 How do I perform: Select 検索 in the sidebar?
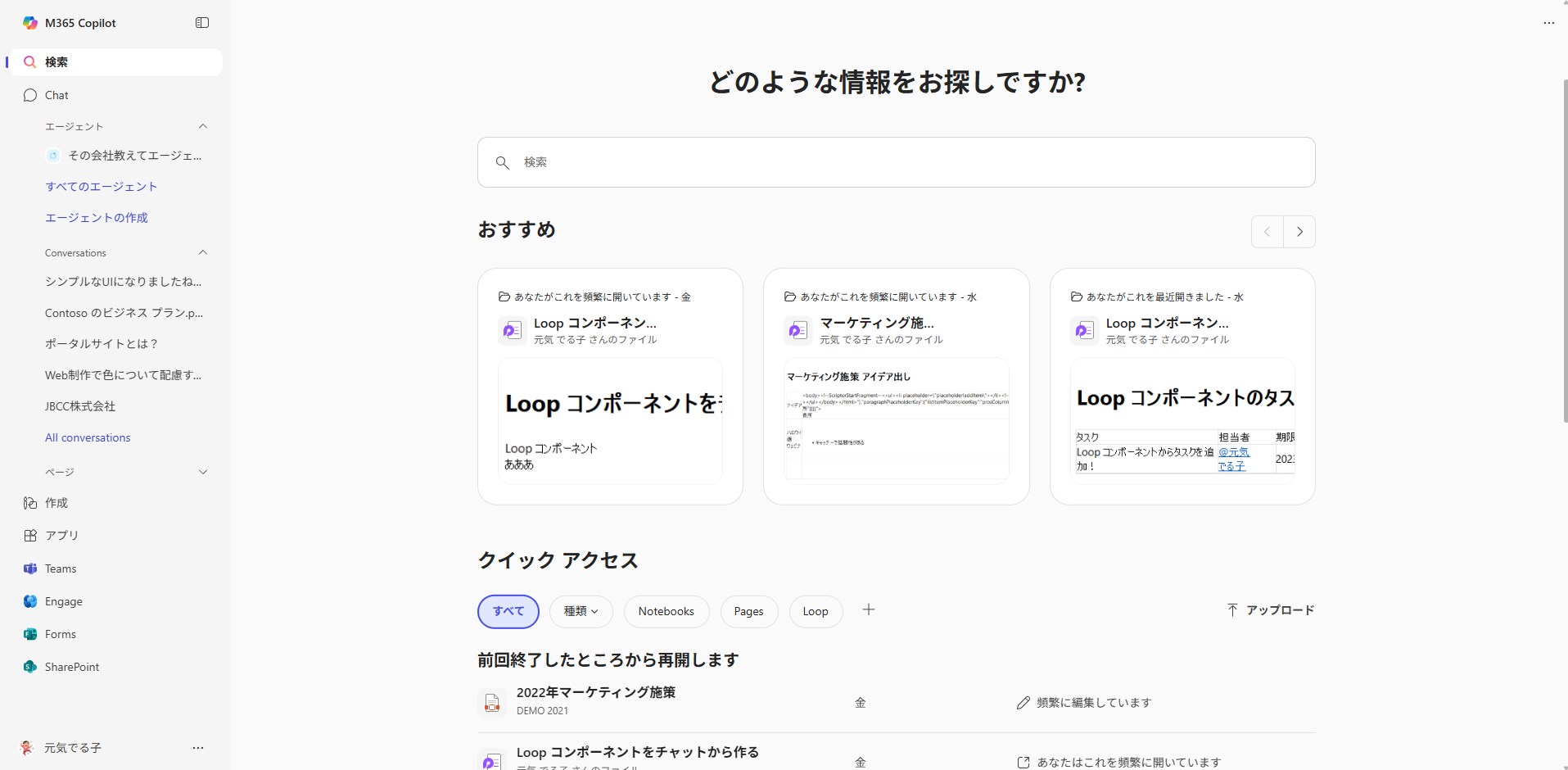point(115,62)
